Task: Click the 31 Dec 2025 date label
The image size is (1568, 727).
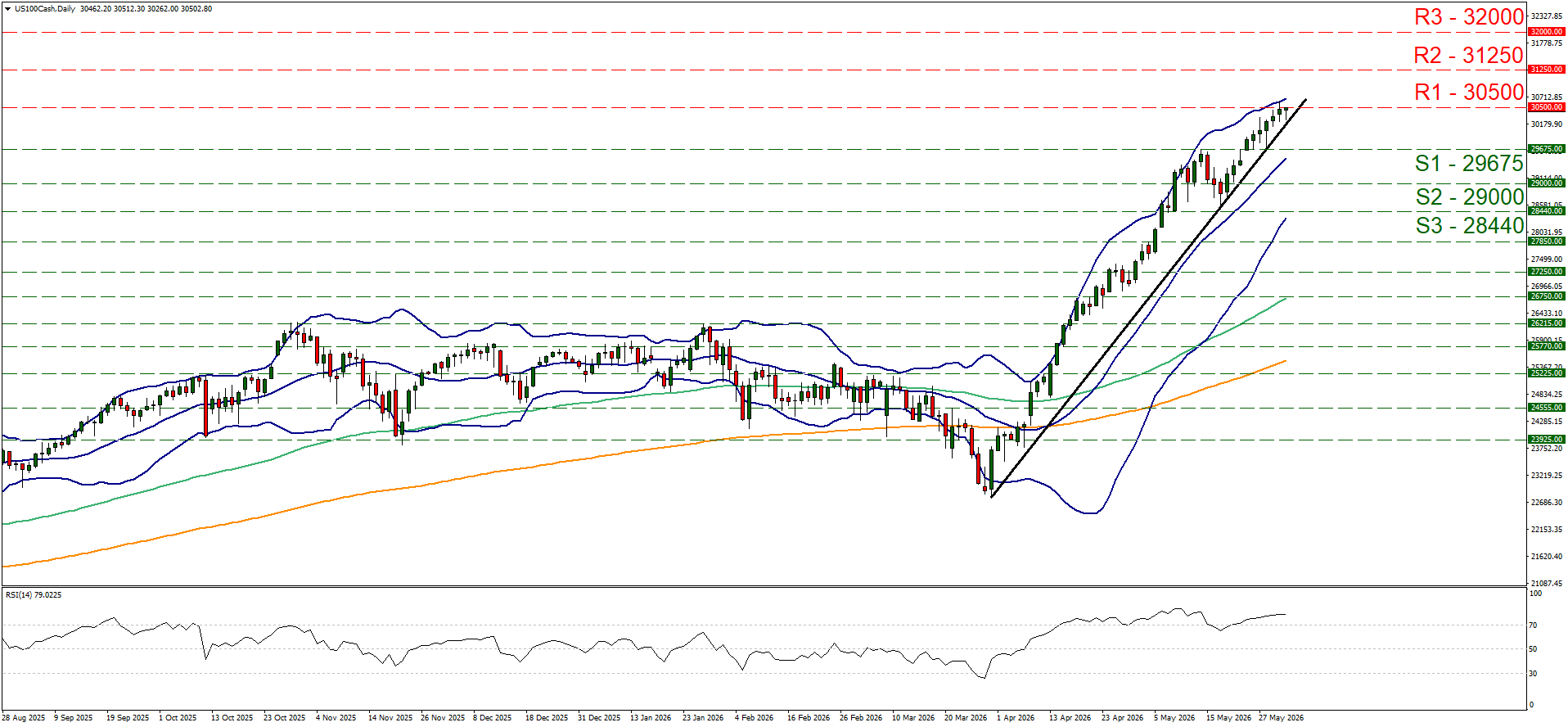Action: [x=599, y=718]
